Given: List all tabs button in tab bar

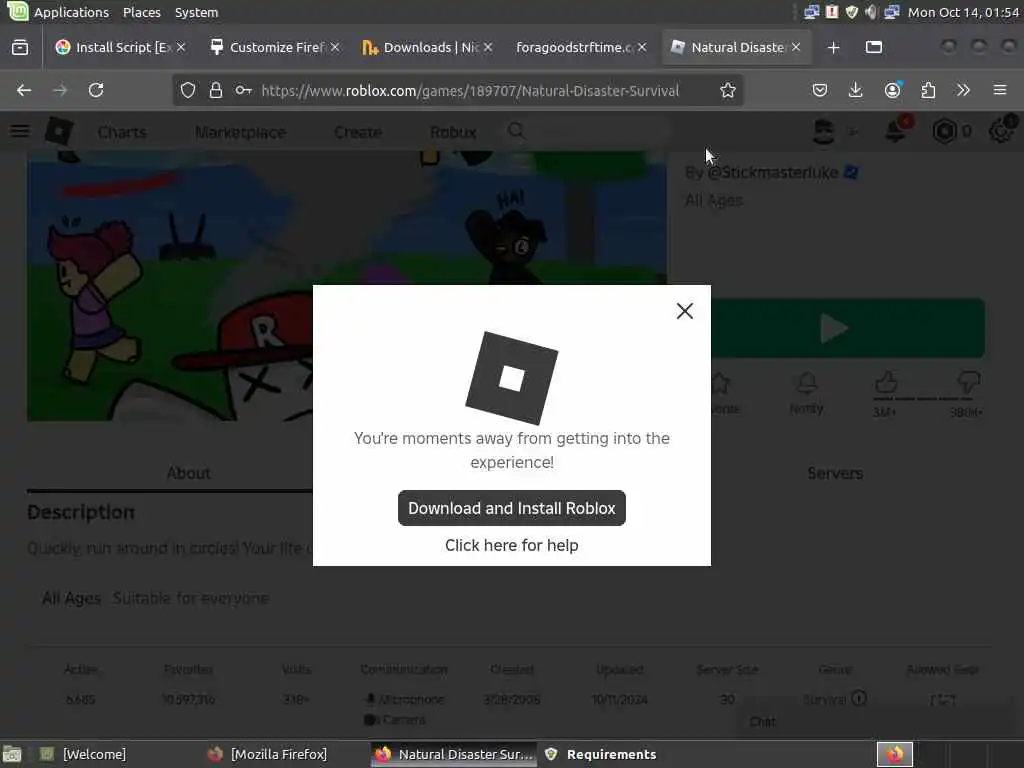Looking at the screenshot, I should pyautogui.click(x=874, y=48).
